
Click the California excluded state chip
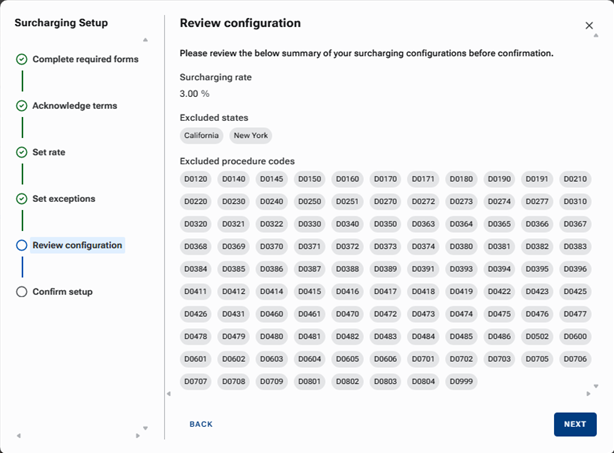pos(201,135)
